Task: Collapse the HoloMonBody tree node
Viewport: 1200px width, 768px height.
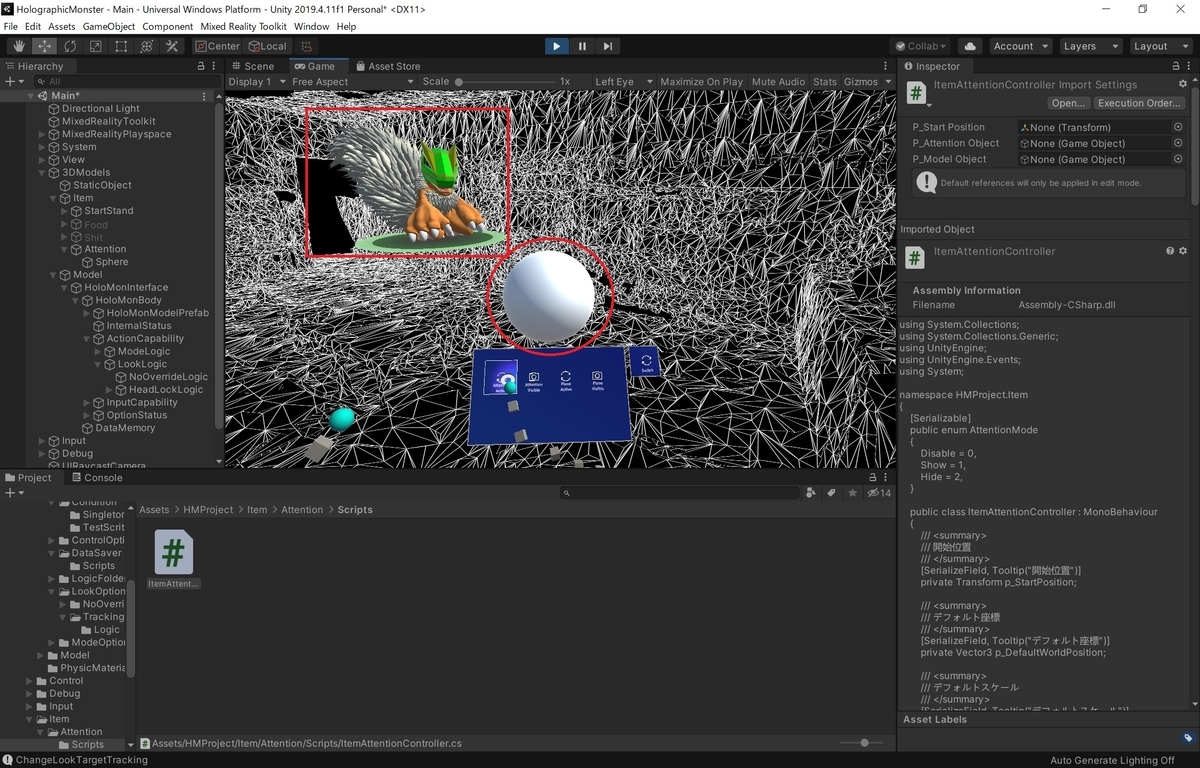Action: (75, 300)
